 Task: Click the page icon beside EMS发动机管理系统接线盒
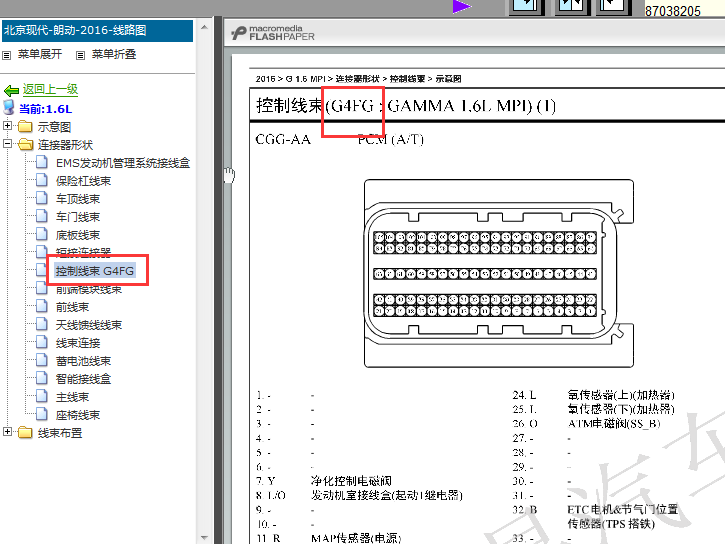coord(42,162)
